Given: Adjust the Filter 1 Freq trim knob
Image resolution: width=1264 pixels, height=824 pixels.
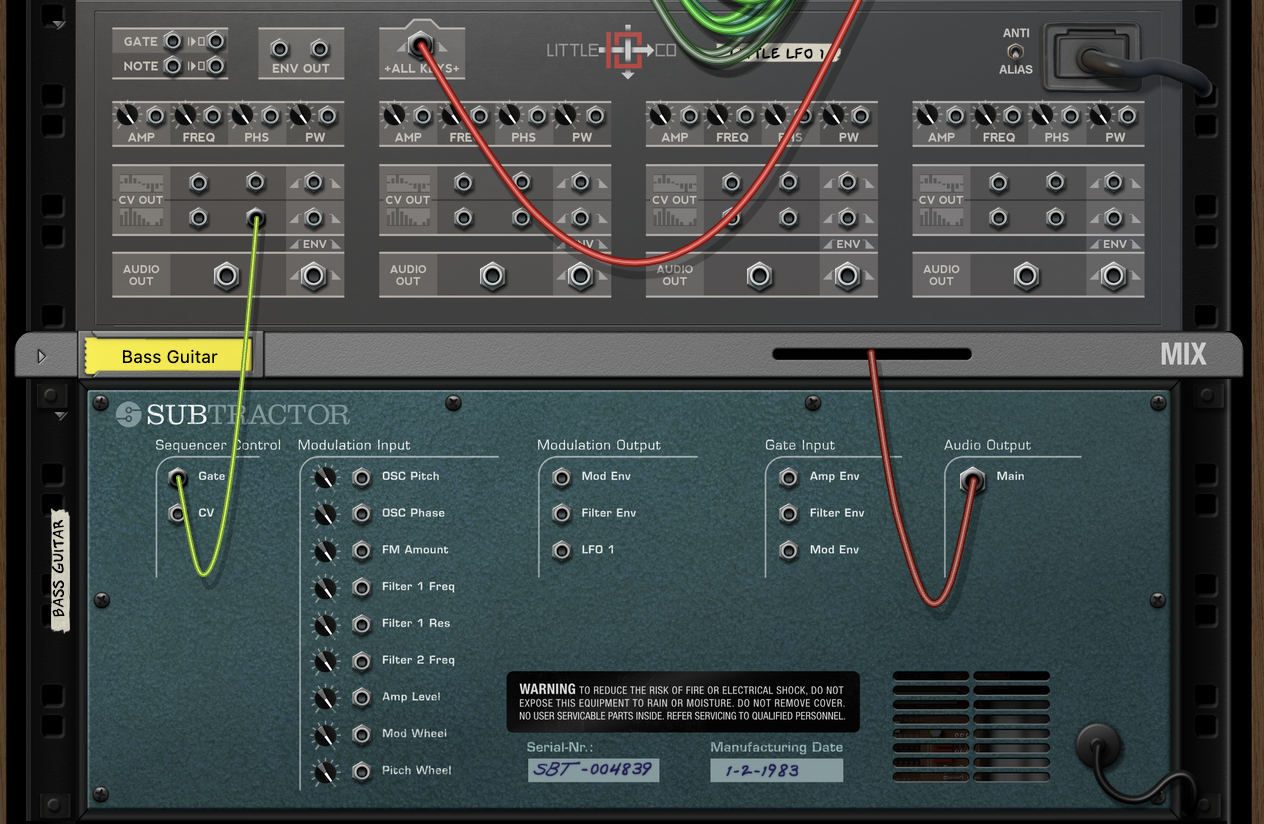Looking at the screenshot, I should (326, 589).
